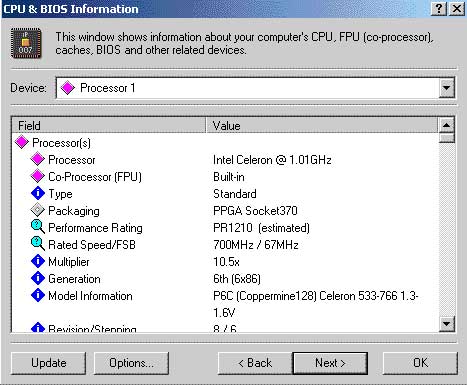Click the vertical scrollbar thumb

(x=447, y=138)
